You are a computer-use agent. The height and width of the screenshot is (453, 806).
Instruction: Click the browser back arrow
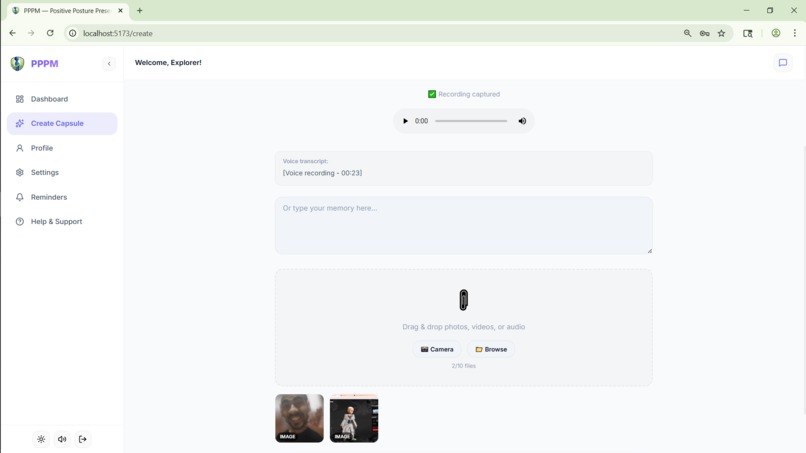click(x=13, y=33)
